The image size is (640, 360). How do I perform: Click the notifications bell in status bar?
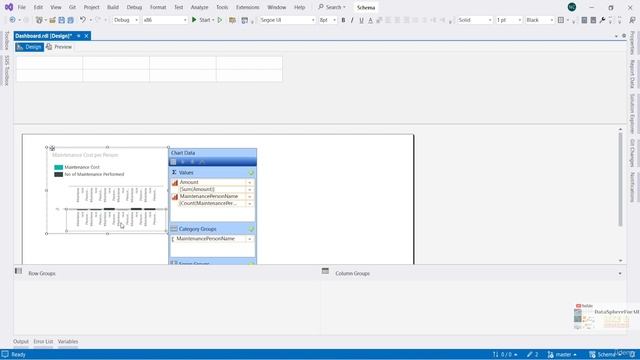(x=632, y=354)
